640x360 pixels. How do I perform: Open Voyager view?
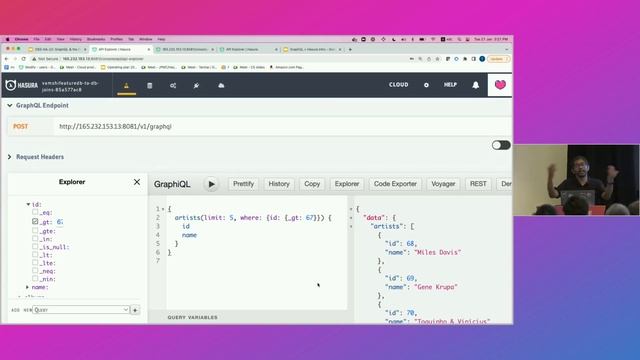click(x=443, y=184)
